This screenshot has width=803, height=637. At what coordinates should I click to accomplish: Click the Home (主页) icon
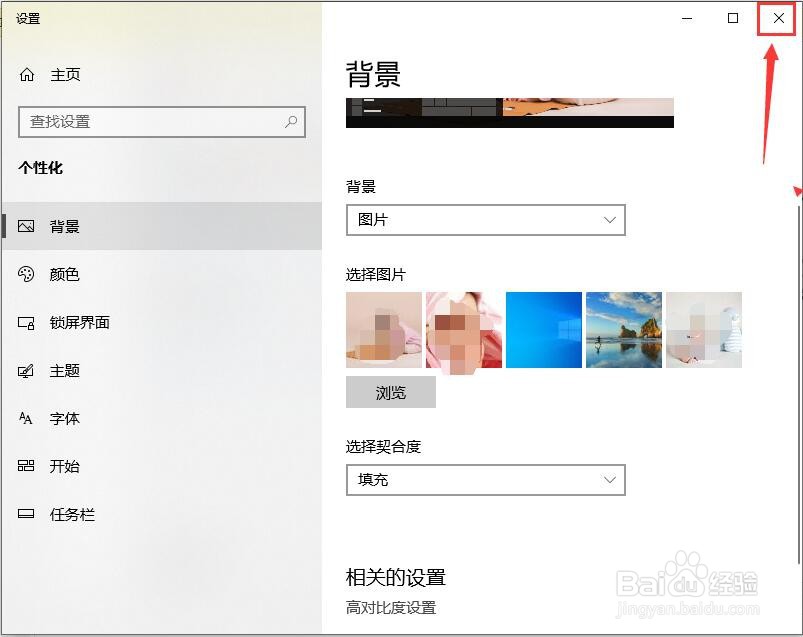click(x=27, y=75)
